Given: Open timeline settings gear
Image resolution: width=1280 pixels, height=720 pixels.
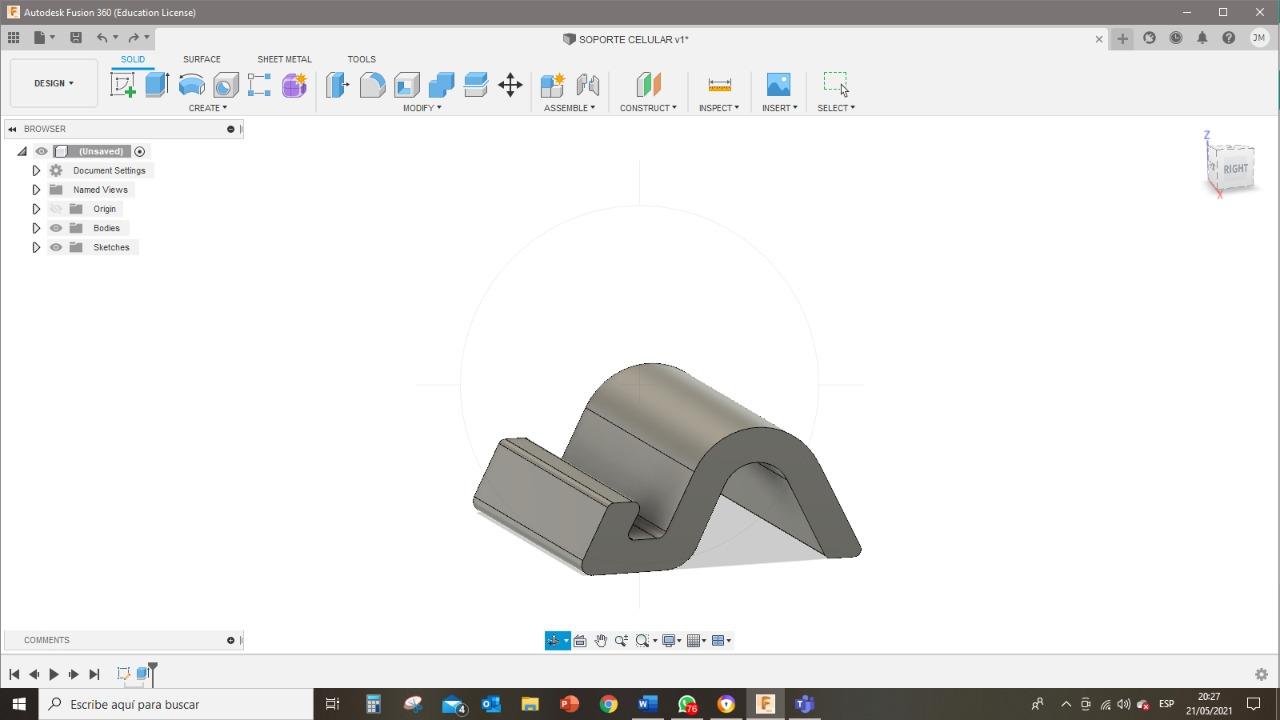Looking at the screenshot, I should [1261, 674].
